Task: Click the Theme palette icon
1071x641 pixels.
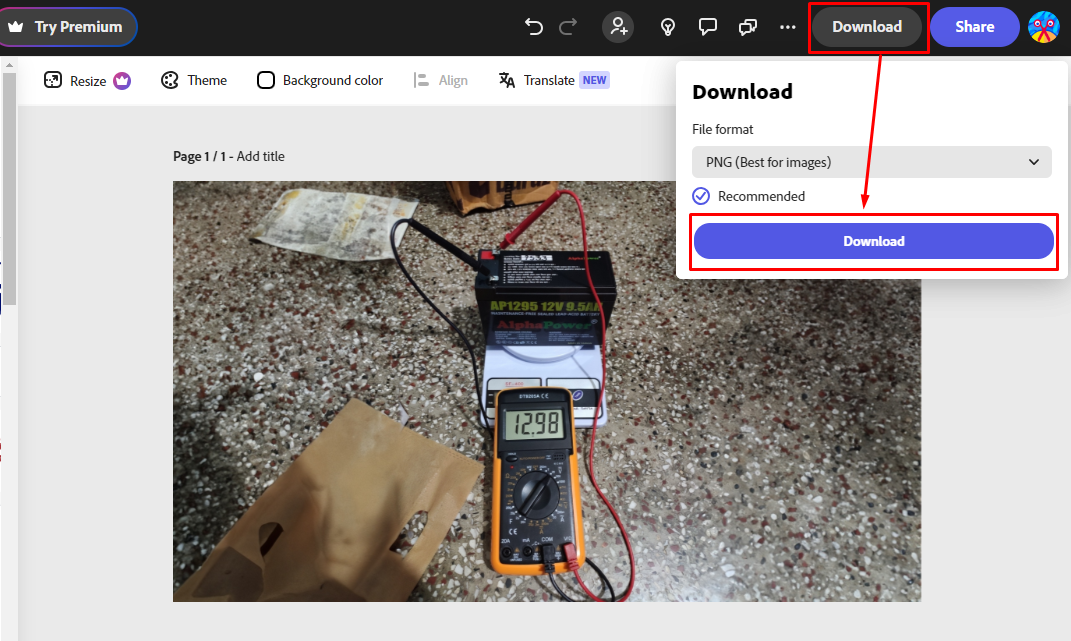Action: coord(169,80)
